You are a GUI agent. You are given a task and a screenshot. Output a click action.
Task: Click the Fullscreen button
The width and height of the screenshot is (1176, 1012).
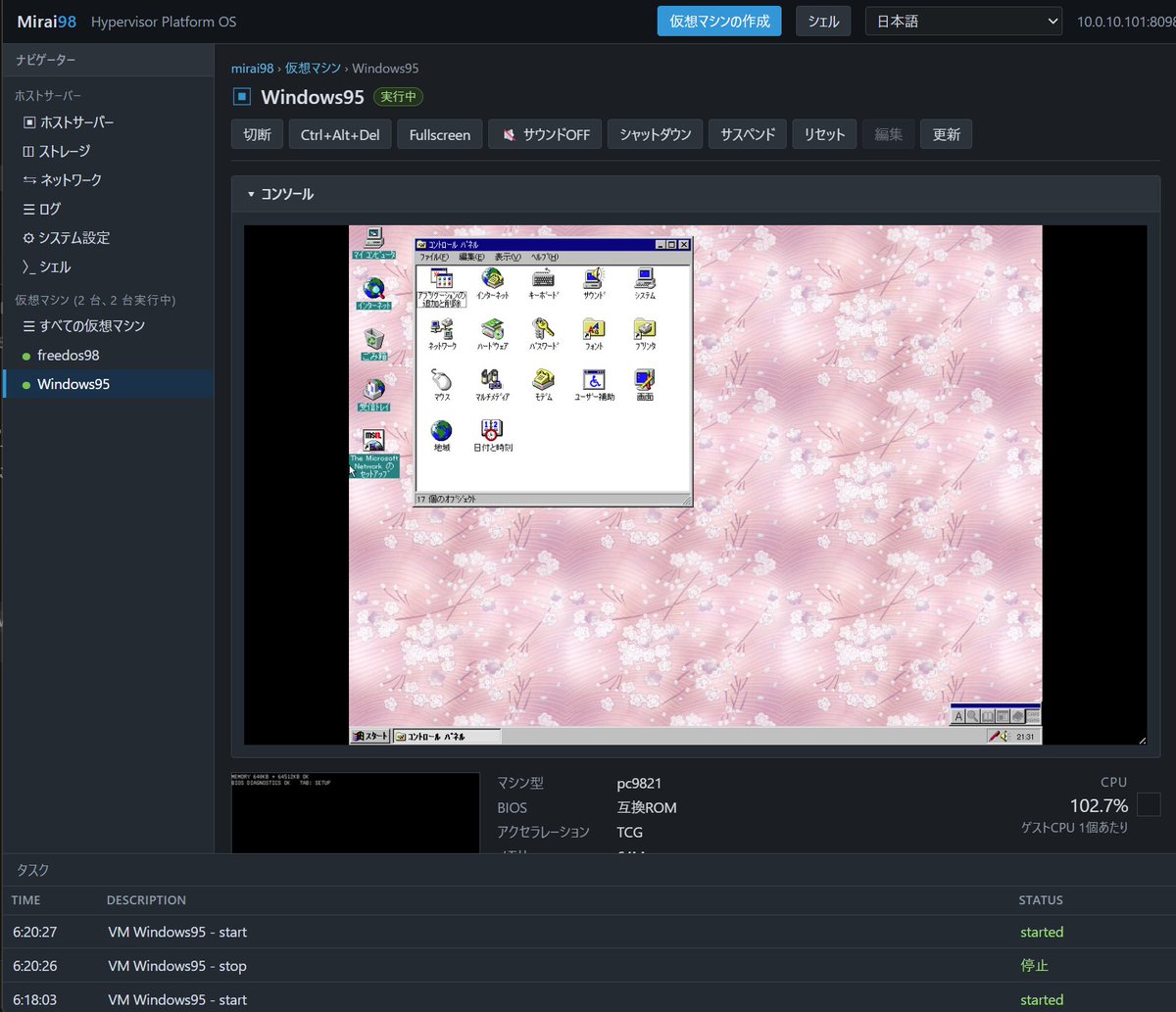pos(440,134)
